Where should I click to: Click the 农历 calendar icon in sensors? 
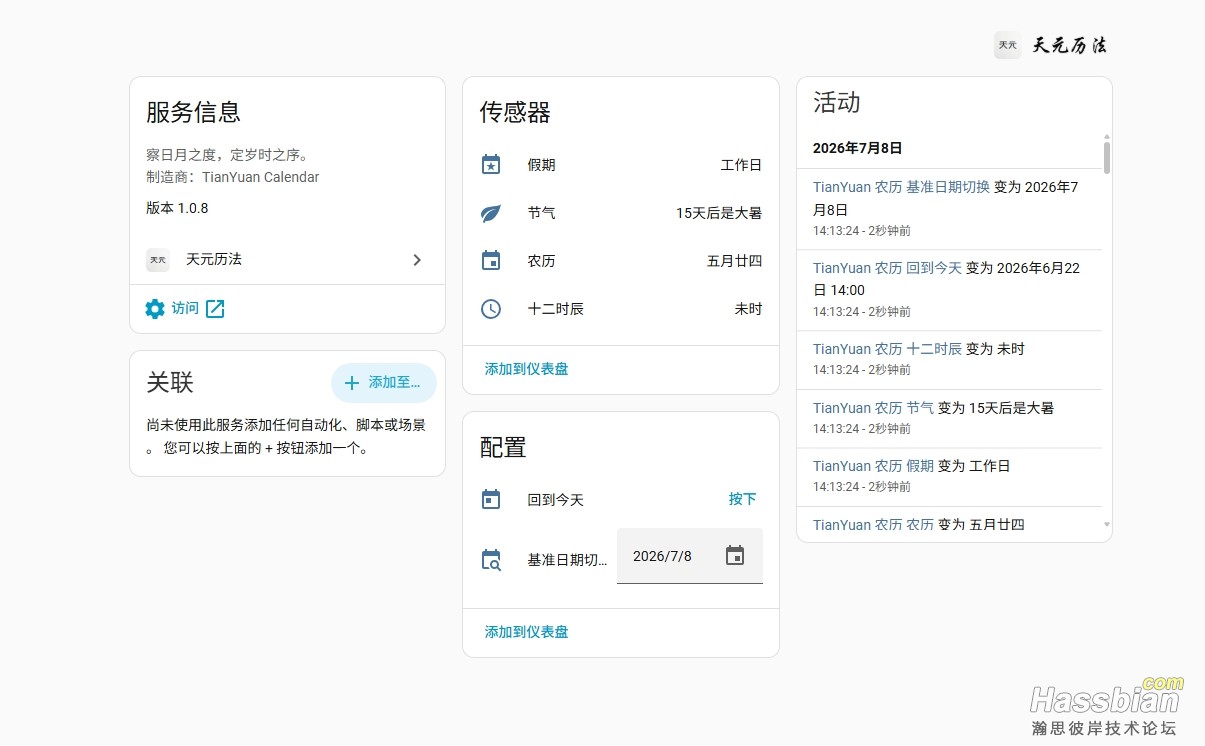click(491, 261)
